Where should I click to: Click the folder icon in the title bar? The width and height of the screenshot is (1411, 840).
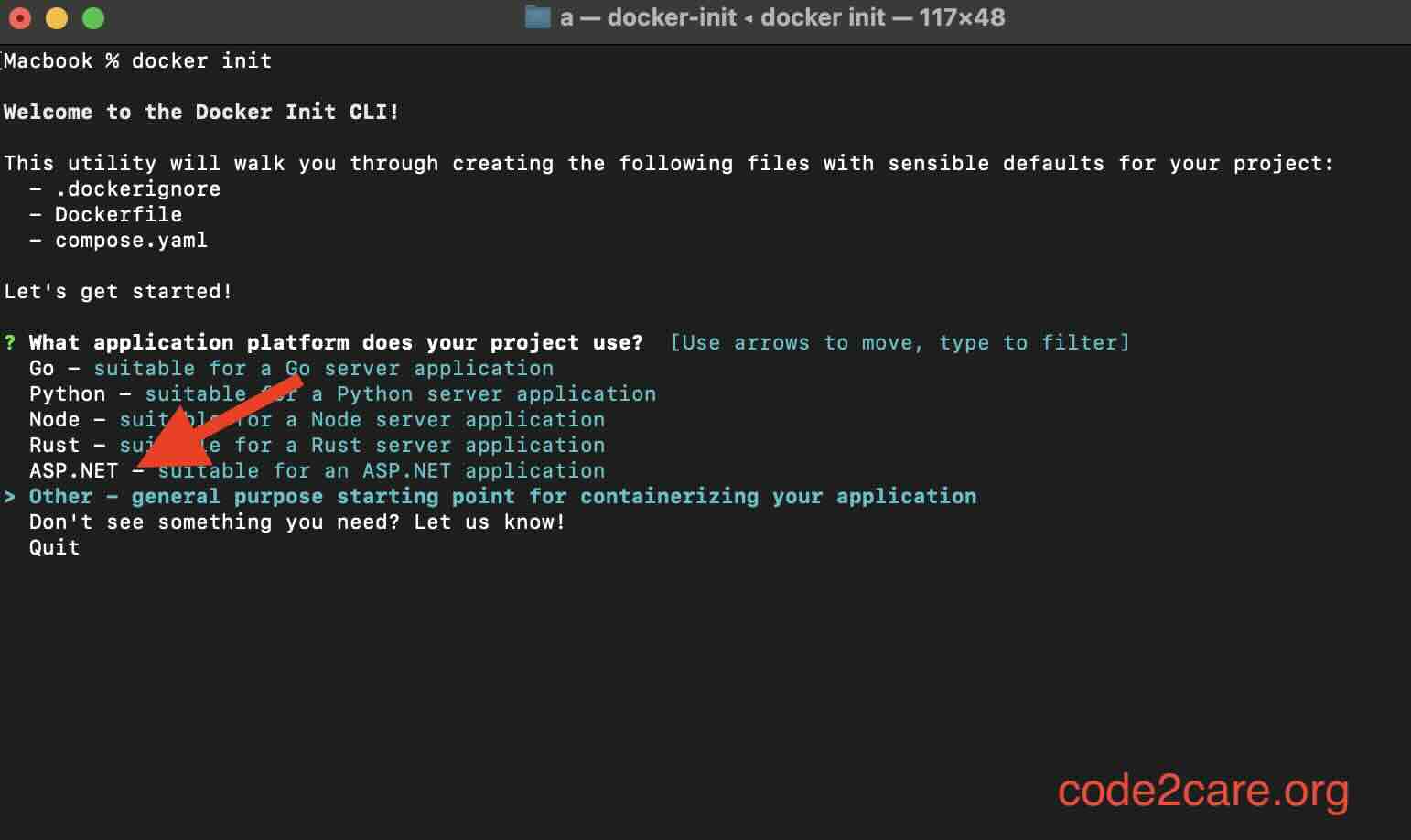click(538, 17)
